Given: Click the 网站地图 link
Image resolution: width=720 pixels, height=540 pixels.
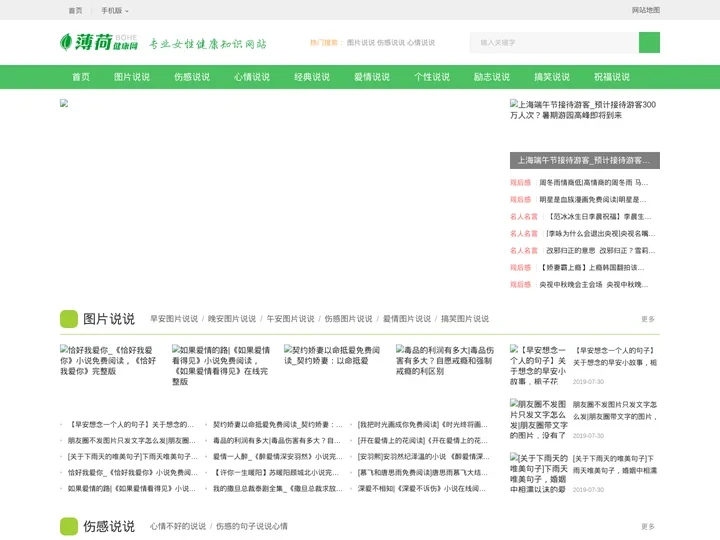Looking at the screenshot, I should point(645,10).
